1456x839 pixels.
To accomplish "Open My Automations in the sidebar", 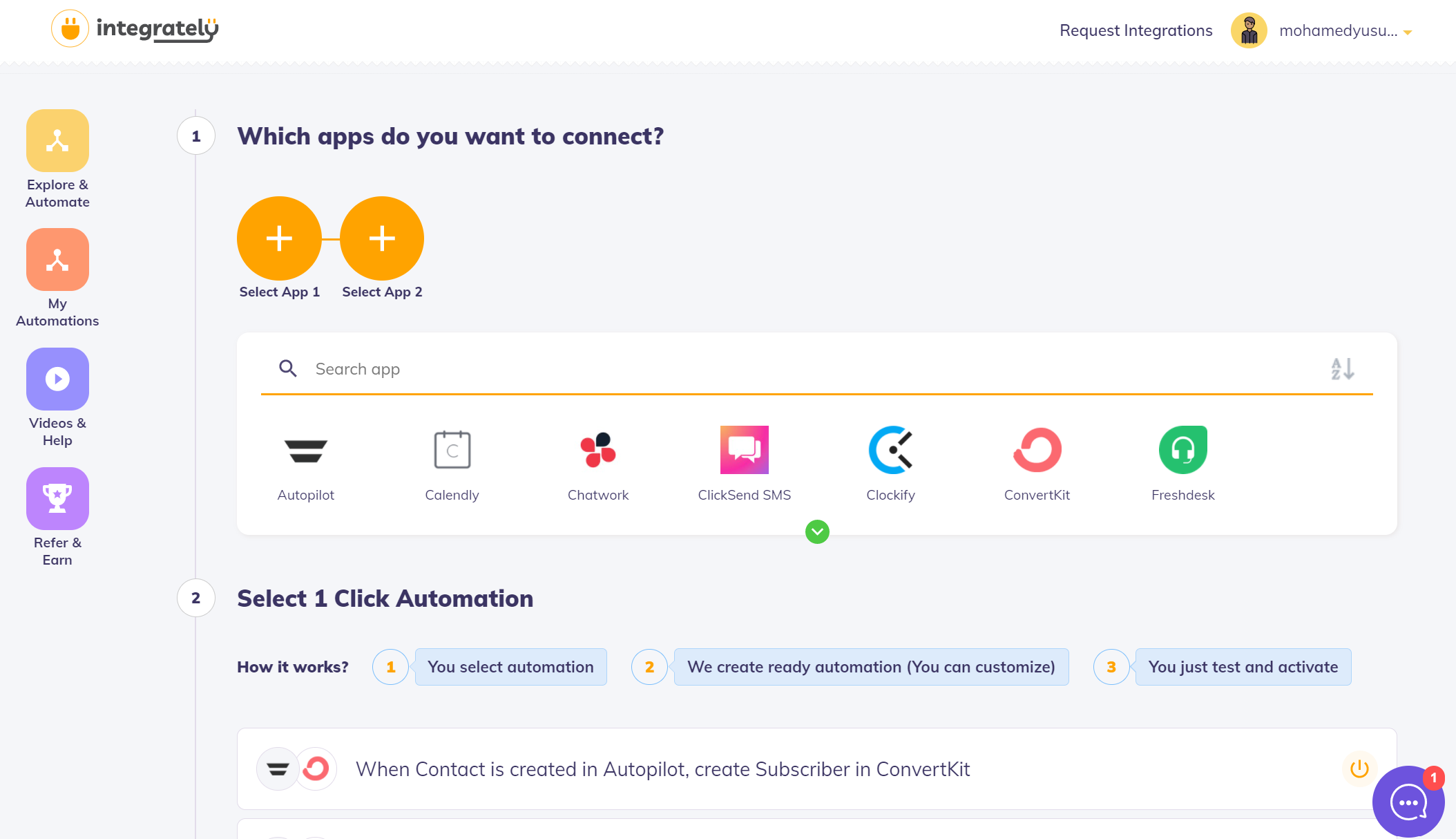I will click(x=57, y=279).
